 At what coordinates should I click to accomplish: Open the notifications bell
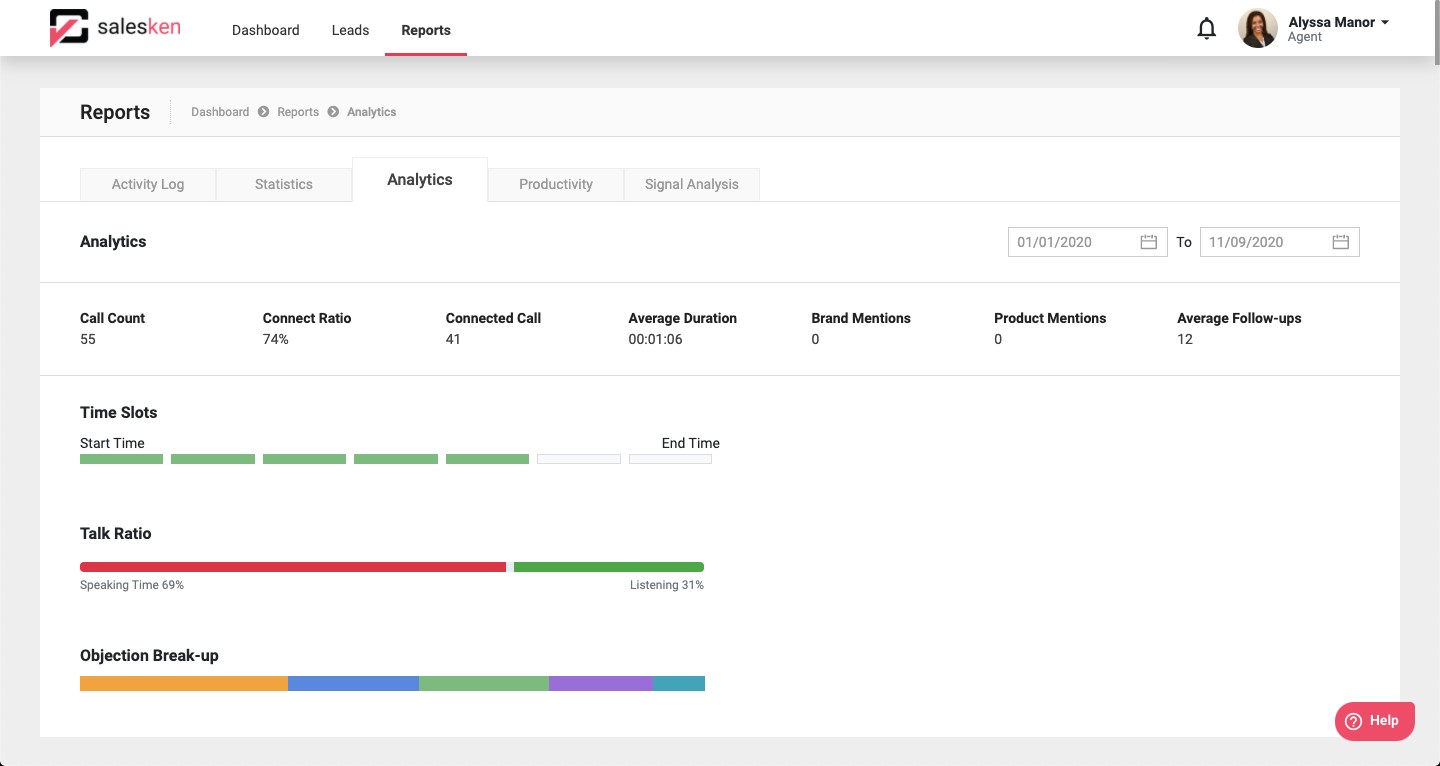click(1207, 29)
